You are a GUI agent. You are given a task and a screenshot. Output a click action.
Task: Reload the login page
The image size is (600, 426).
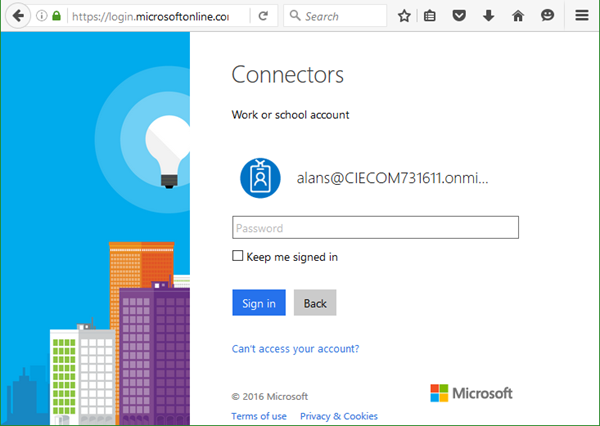tap(263, 16)
